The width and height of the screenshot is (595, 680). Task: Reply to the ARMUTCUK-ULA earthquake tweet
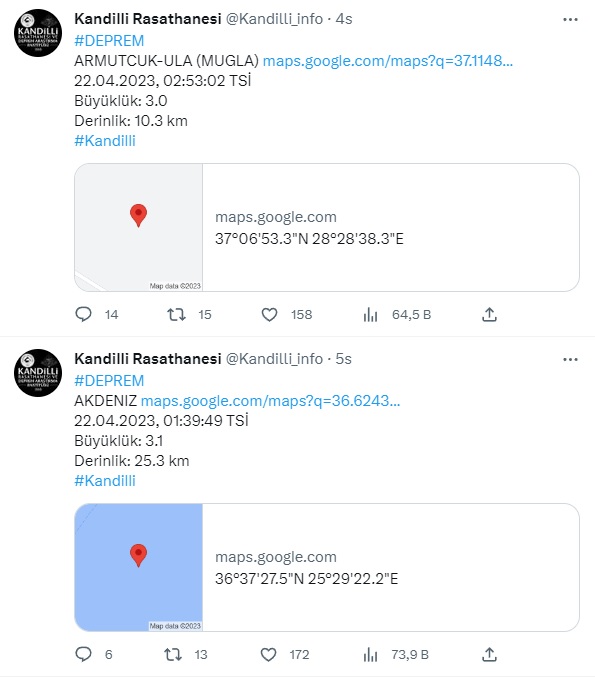click(83, 314)
